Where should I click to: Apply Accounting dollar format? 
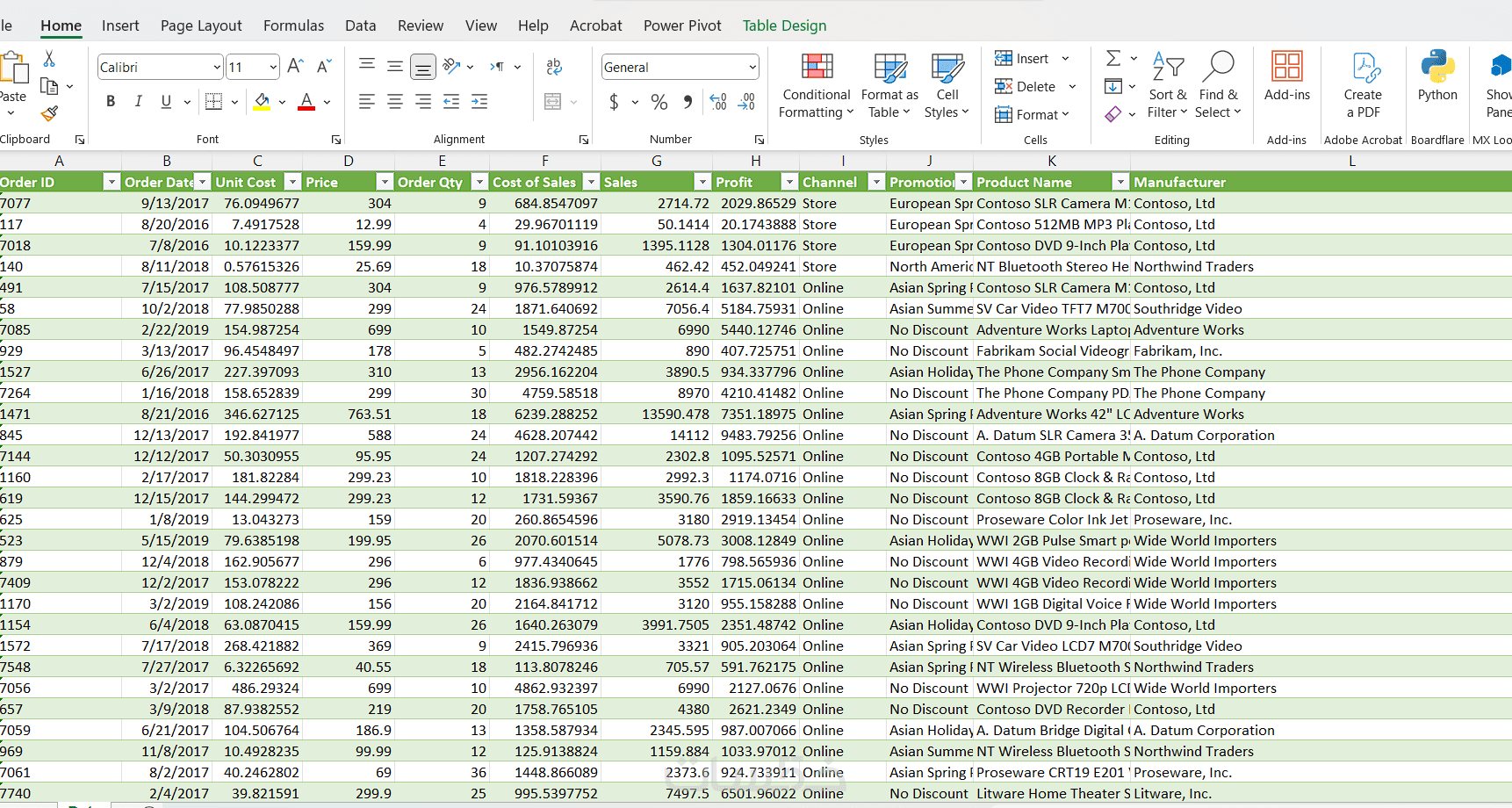[614, 102]
